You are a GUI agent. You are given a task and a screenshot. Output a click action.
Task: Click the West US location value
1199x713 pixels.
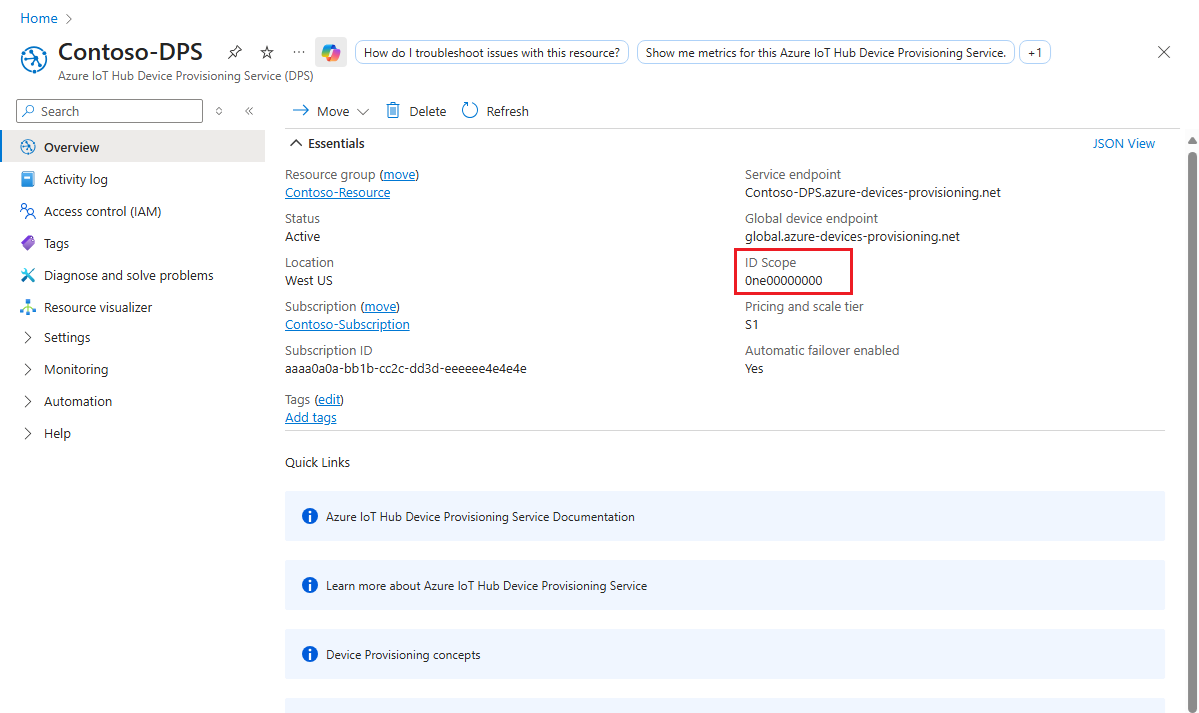(x=309, y=281)
